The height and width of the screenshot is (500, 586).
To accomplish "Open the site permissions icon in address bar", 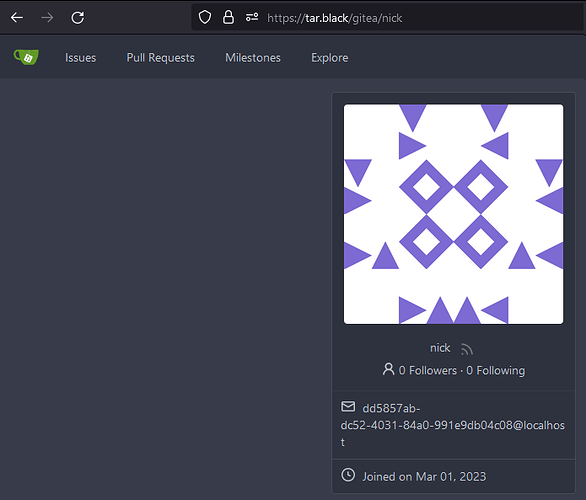I will tap(252, 17).
